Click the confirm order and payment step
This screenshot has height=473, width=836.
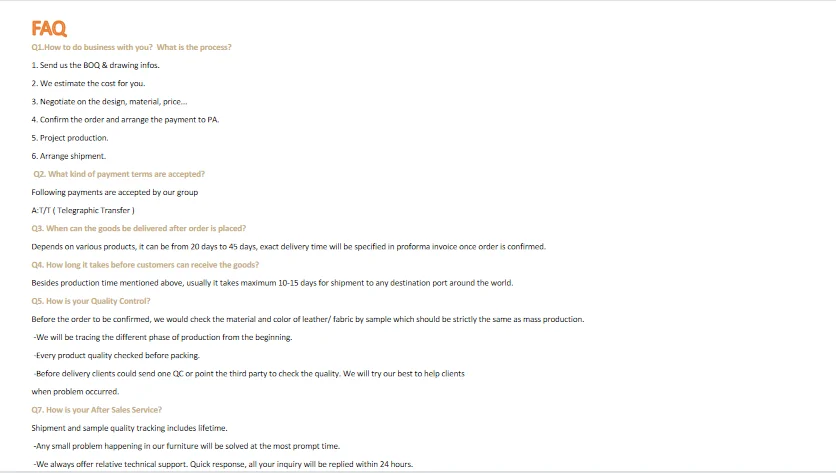[x=125, y=119]
